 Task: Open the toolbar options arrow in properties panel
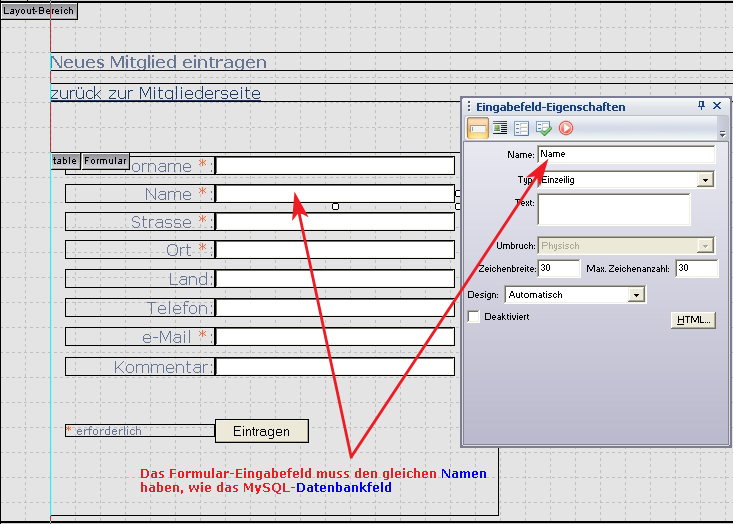click(722, 133)
